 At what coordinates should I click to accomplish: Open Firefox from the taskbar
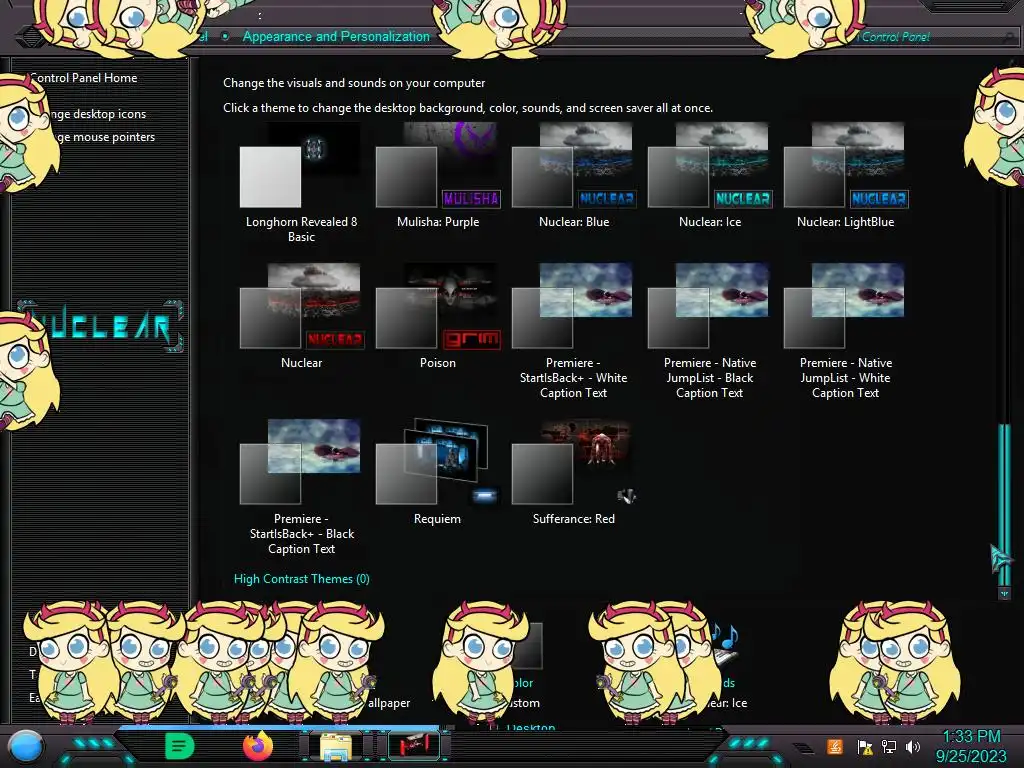(x=258, y=746)
